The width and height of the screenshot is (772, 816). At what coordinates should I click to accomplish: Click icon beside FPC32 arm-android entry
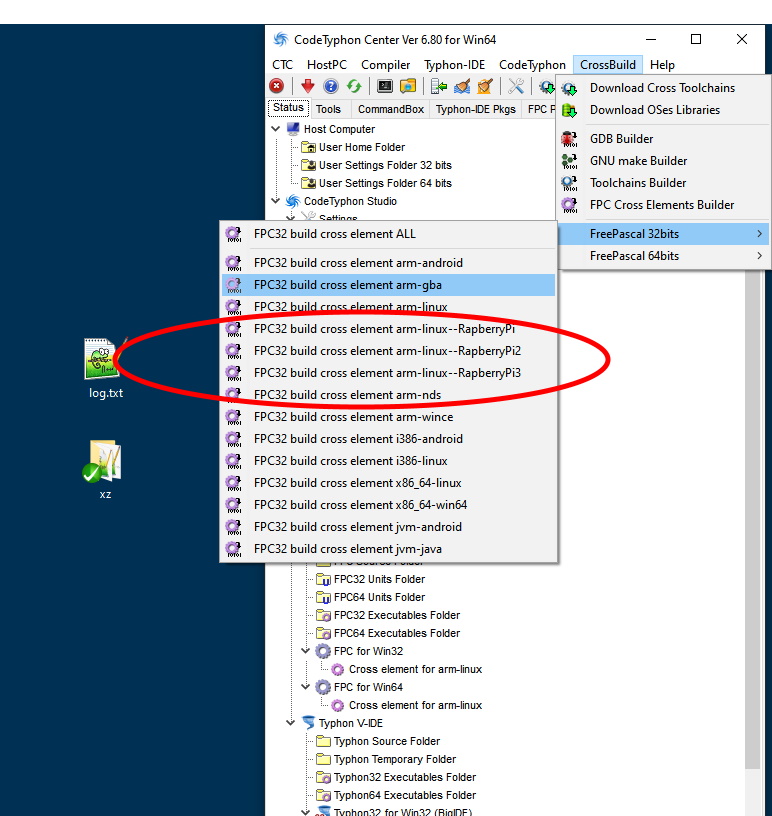tap(233, 263)
